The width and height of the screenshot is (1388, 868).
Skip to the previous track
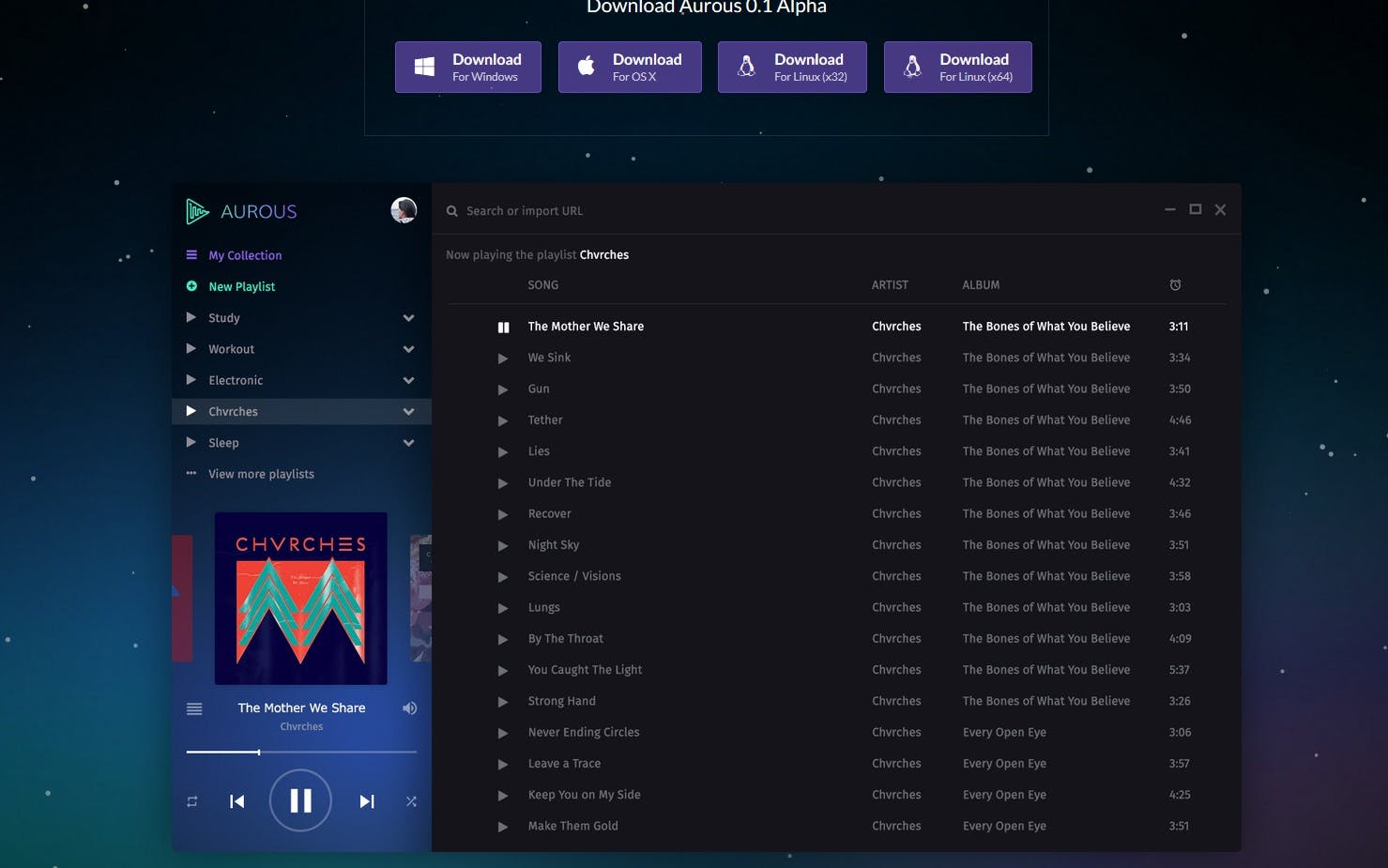tap(237, 801)
